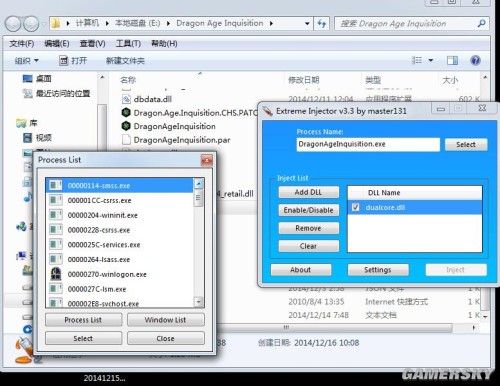
Task: Click the Process List vertical scrollbar thumb
Action: point(198,198)
